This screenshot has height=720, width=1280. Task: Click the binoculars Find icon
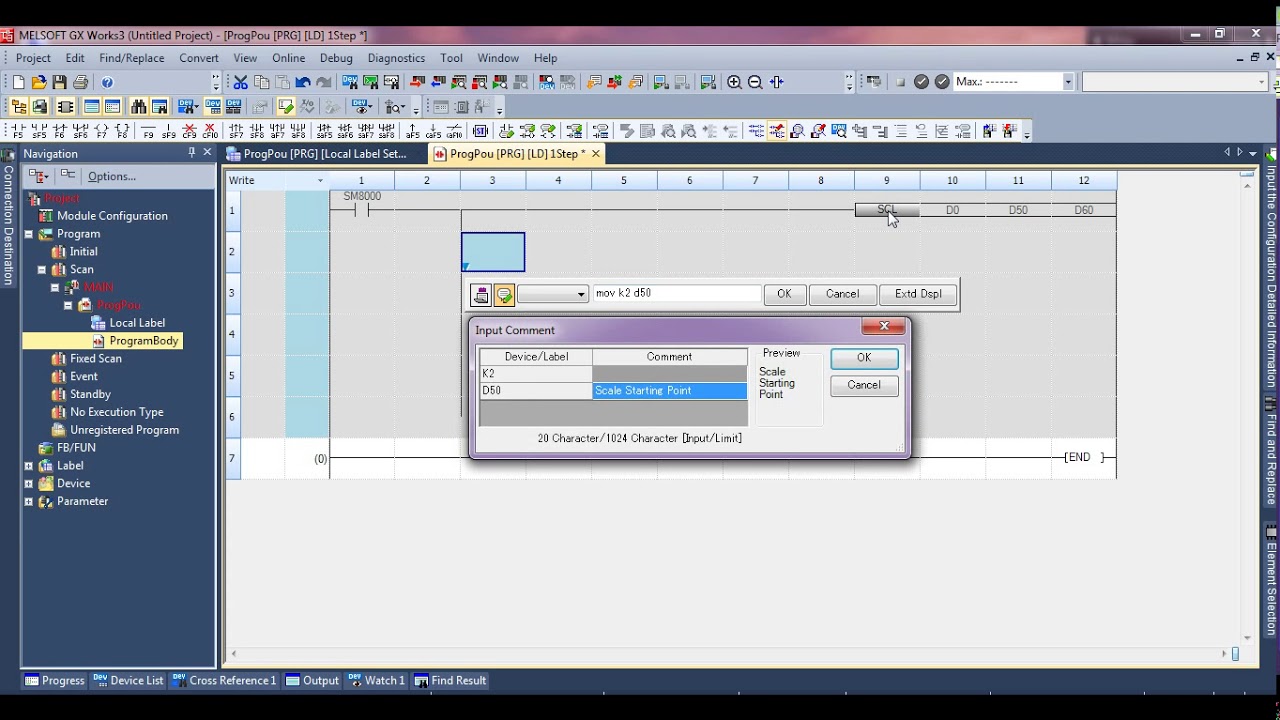[138, 107]
